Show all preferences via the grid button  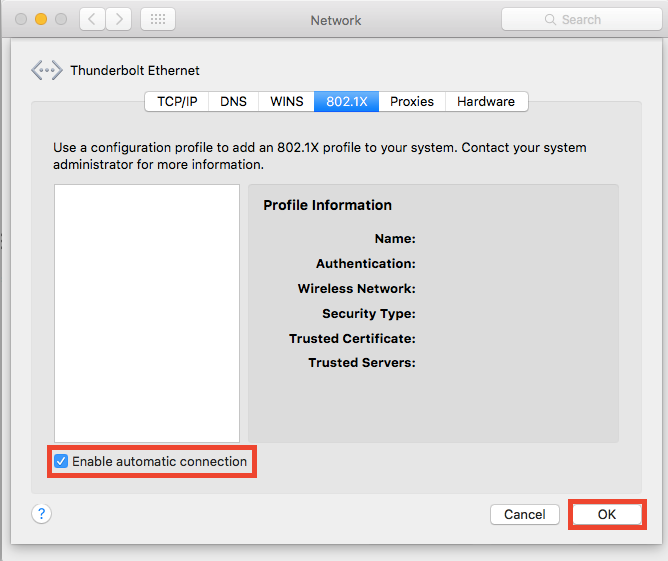point(158,19)
